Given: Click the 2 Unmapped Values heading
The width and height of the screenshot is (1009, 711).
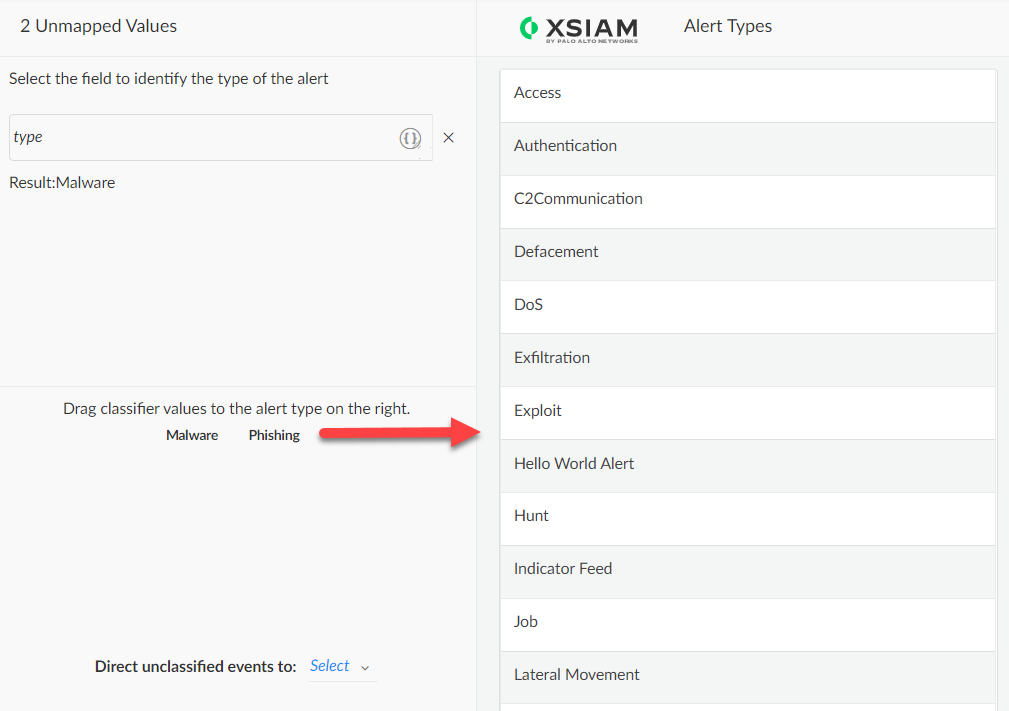Looking at the screenshot, I should [98, 26].
